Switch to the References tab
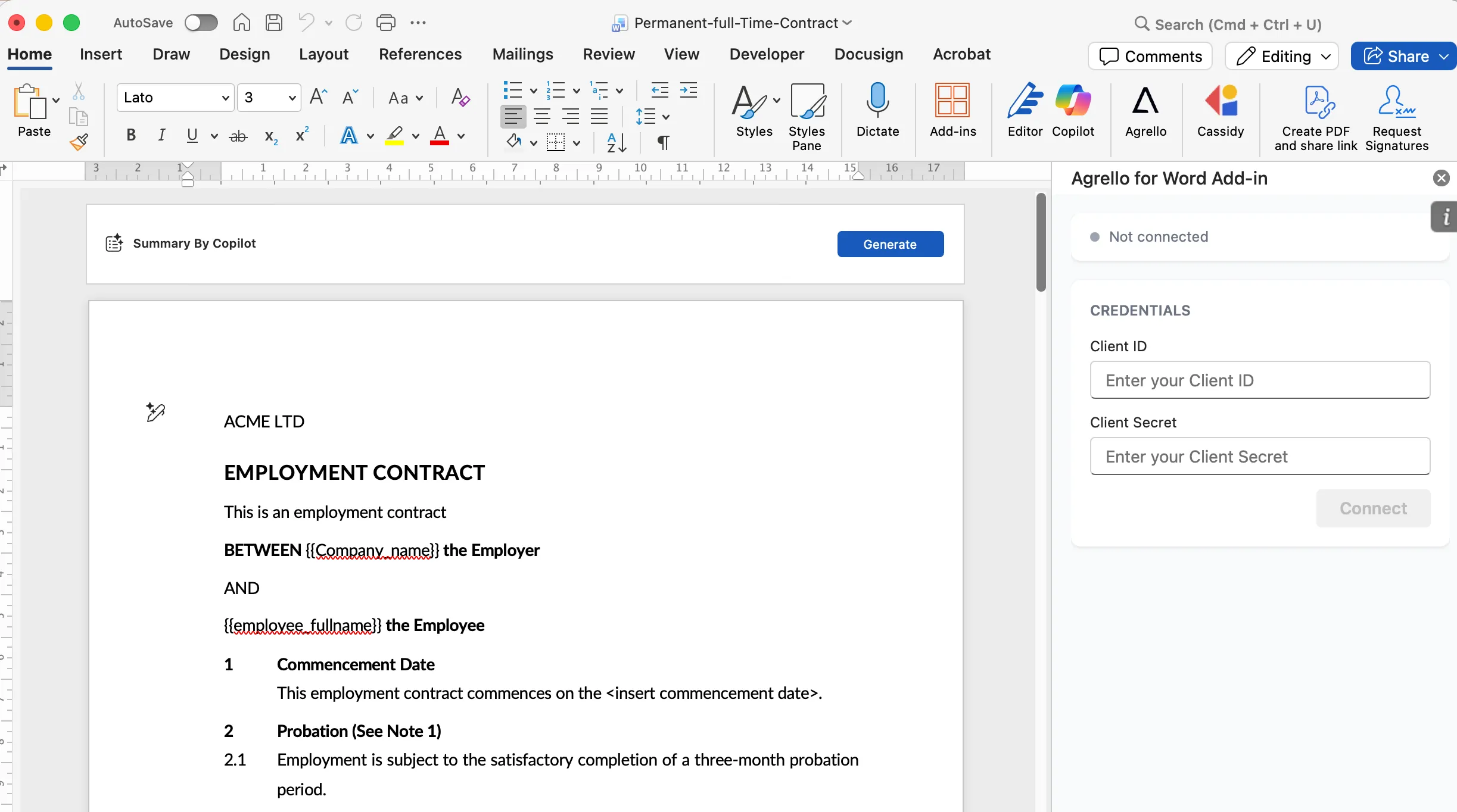The height and width of the screenshot is (812, 1457). coord(420,54)
